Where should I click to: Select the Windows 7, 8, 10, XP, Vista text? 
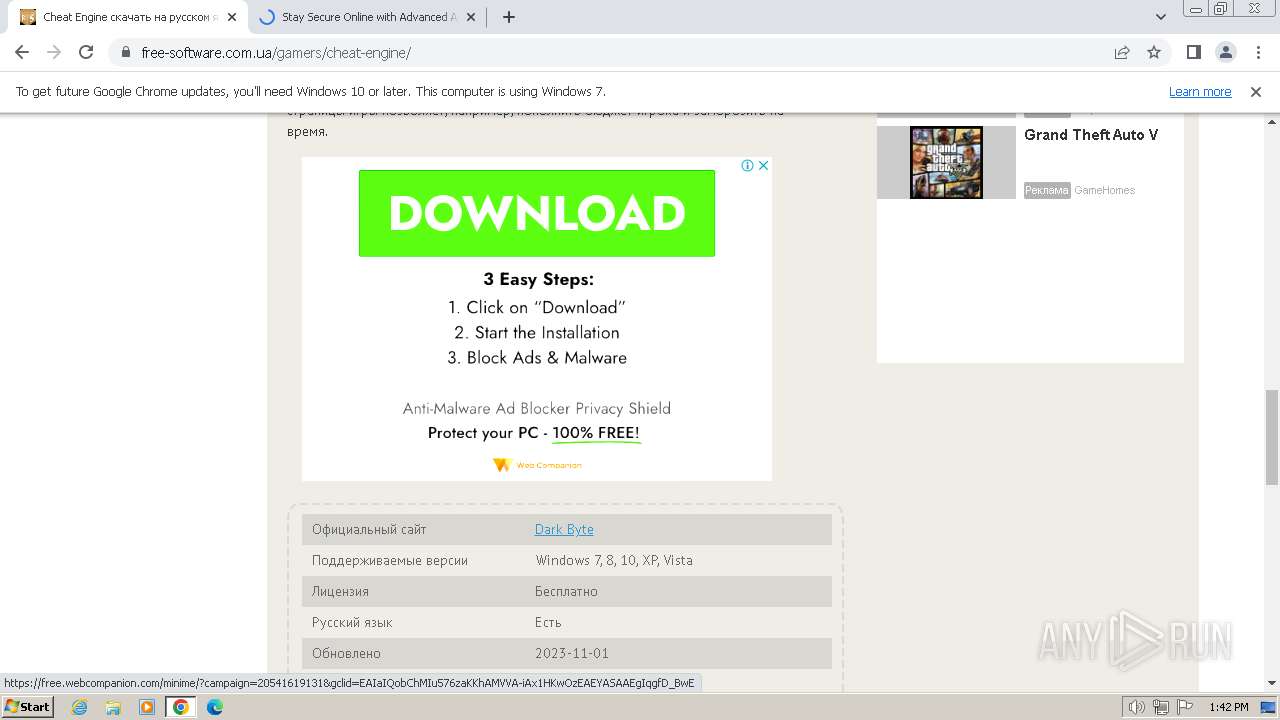tap(614, 560)
